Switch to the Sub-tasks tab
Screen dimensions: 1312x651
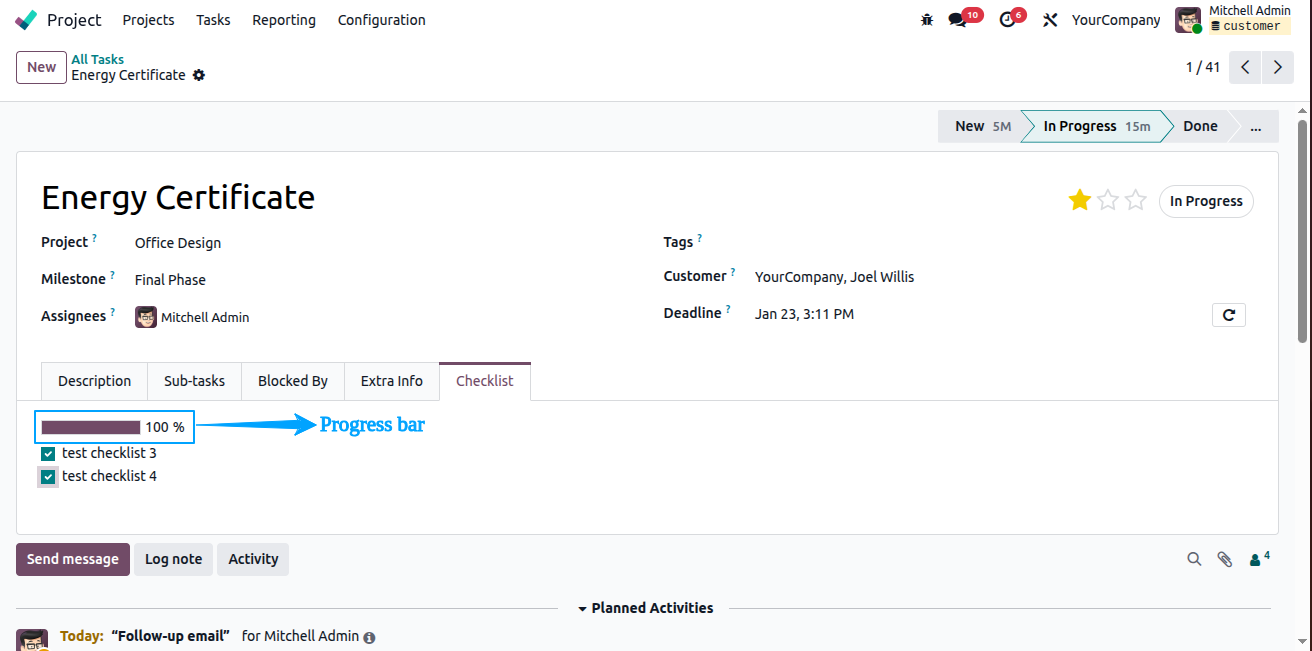194,381
